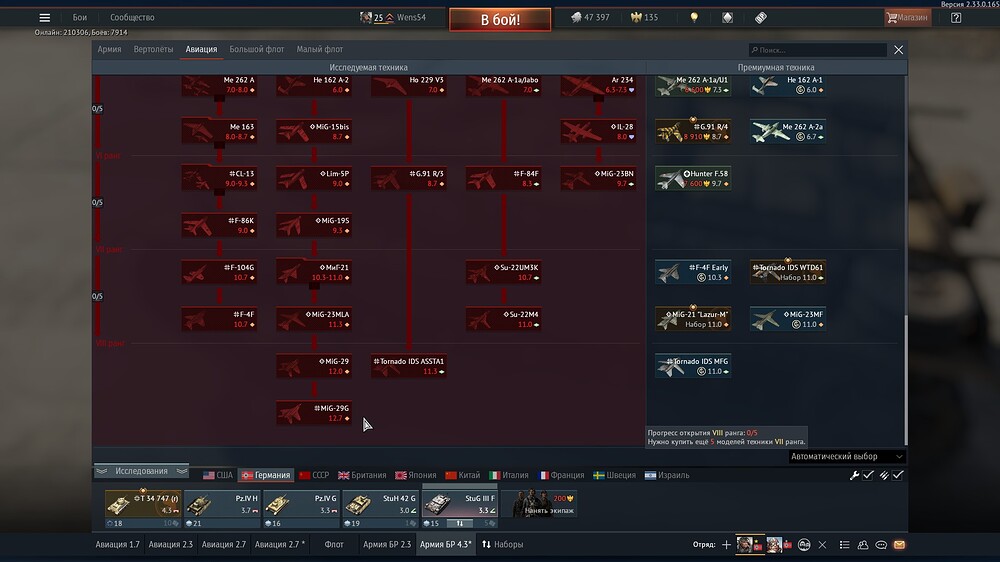Select the Франция nation flag
The width and height of the screenshot is (1000, 562).
pos(561,475)
